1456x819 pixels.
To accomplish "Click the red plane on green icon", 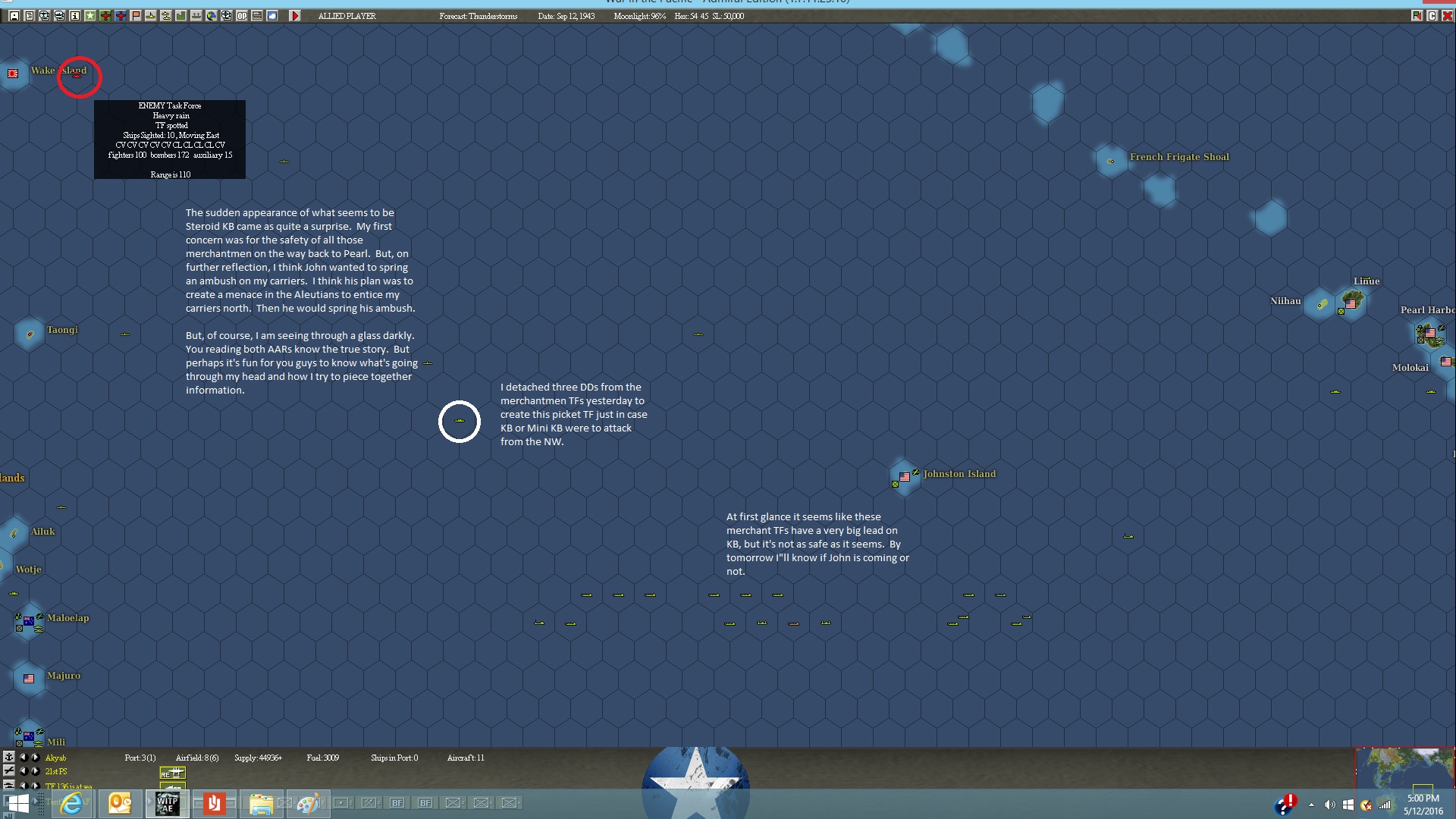I will click(105, 16).
